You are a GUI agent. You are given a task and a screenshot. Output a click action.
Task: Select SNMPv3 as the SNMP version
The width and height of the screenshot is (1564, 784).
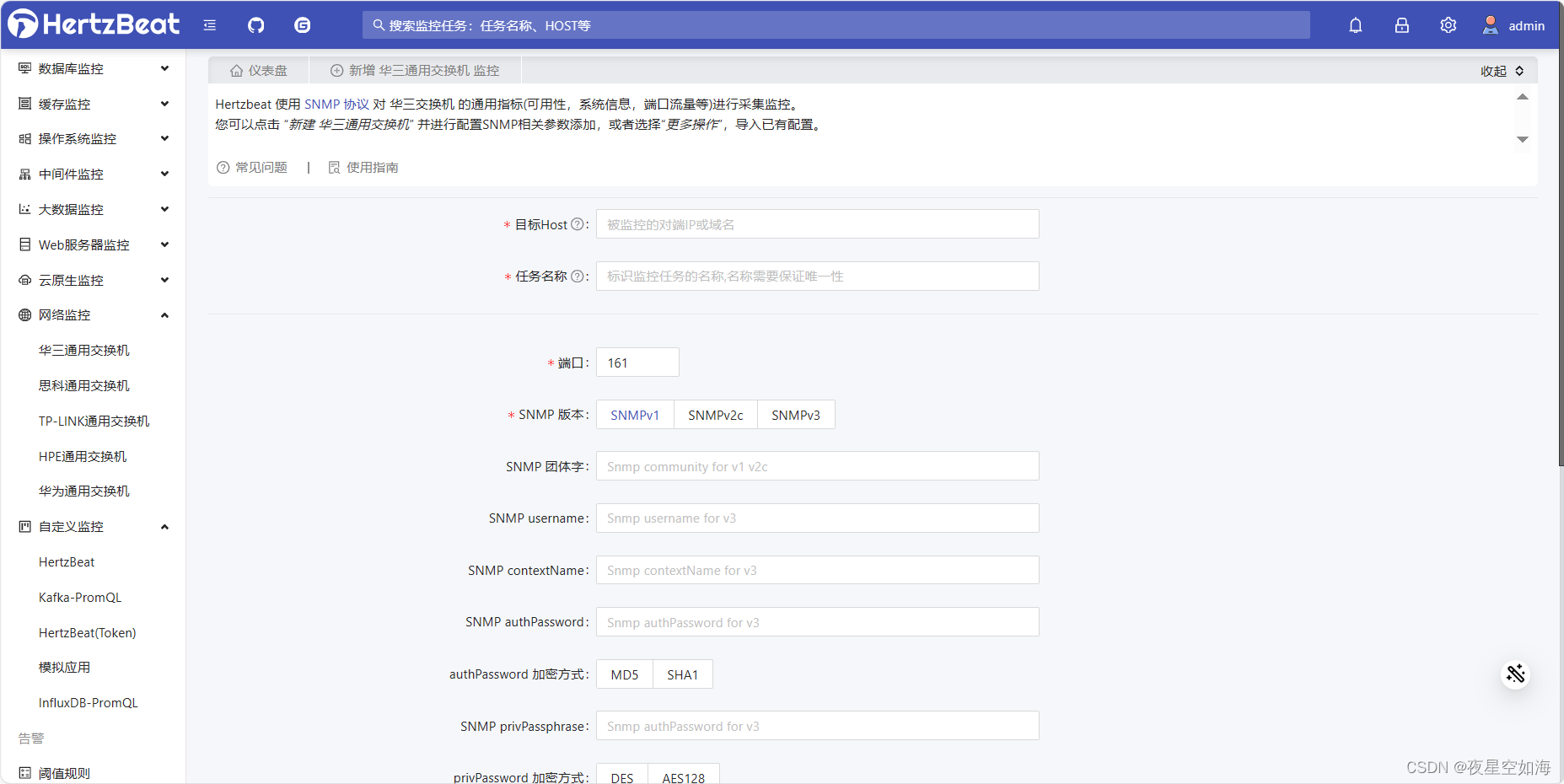[795, 414]
